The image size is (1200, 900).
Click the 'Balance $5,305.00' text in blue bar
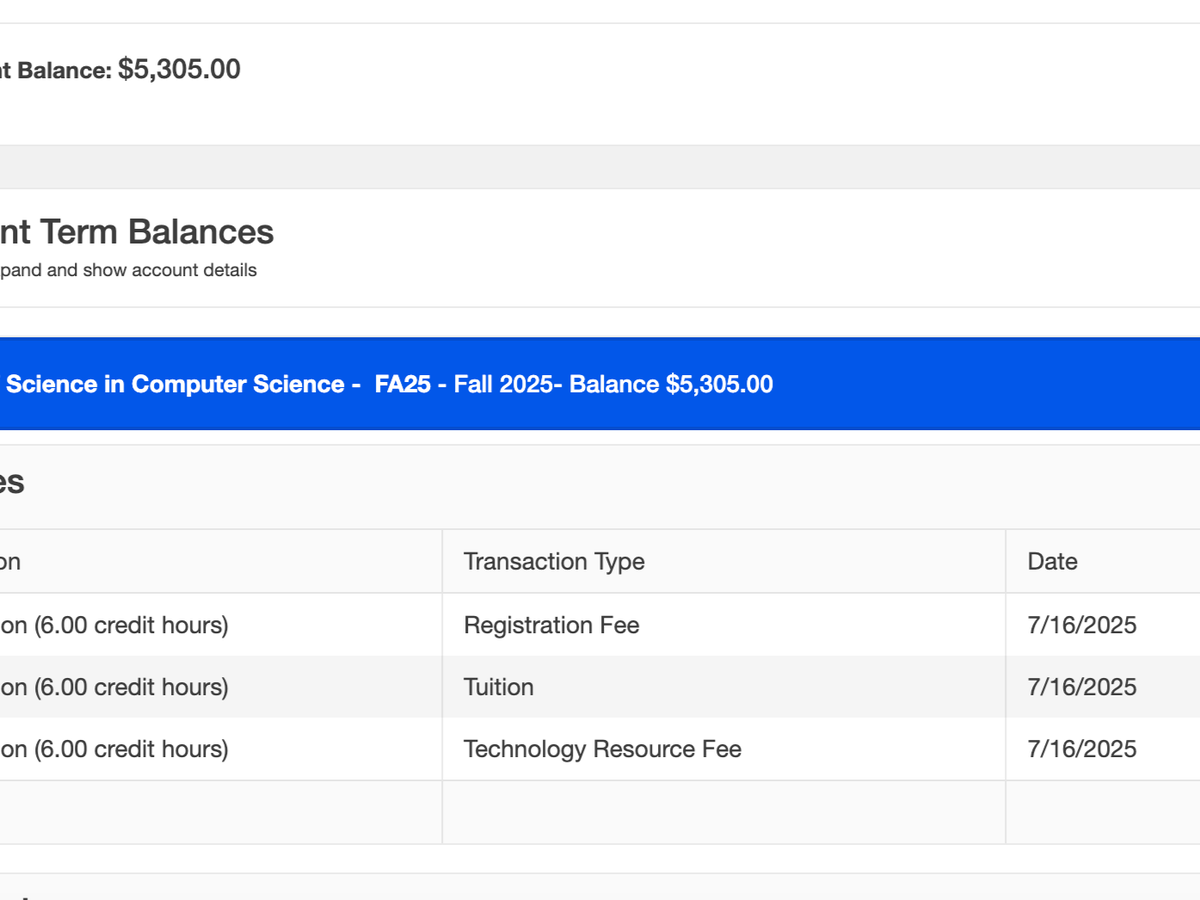(x=670, y=385)
